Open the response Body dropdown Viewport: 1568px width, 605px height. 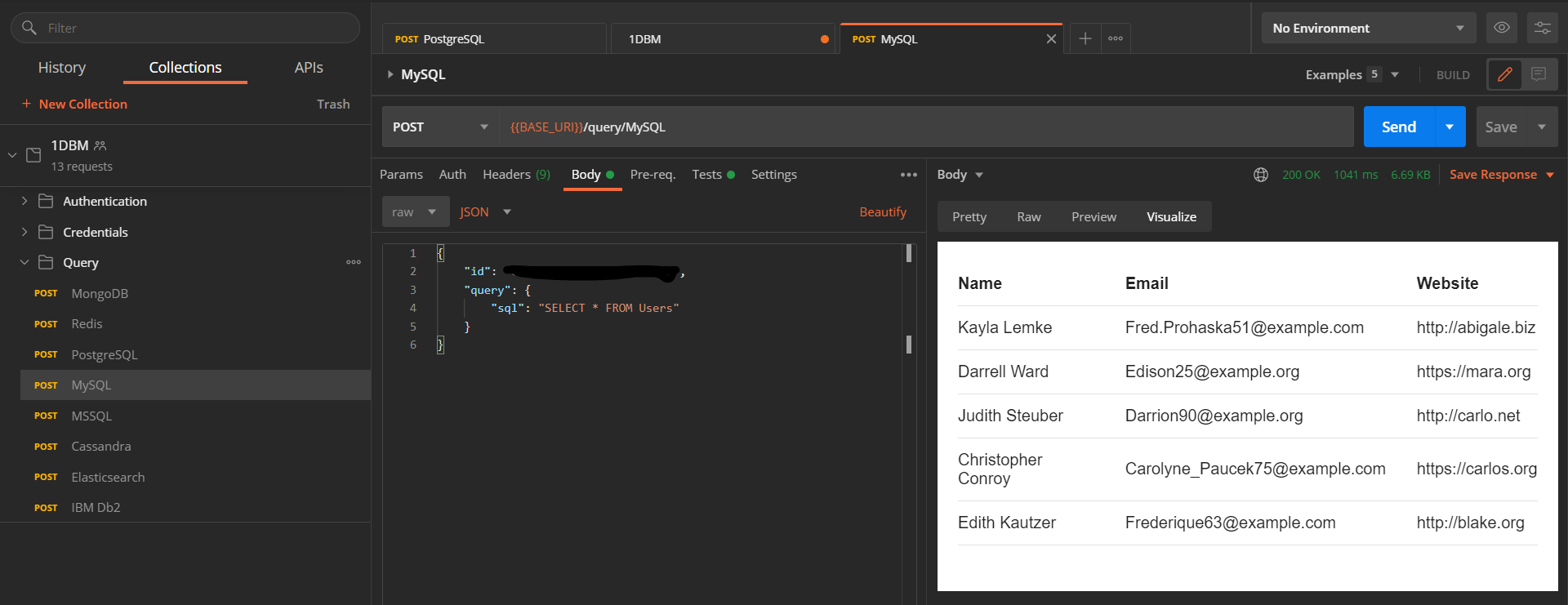pos(960,175)
